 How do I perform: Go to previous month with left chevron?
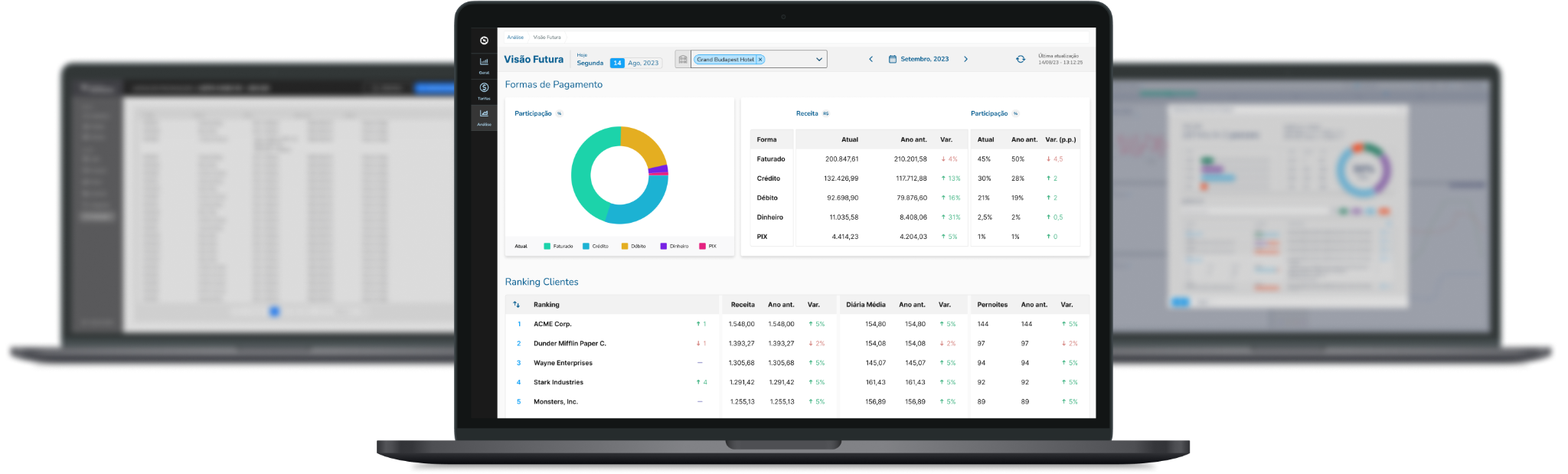point(871,59)
